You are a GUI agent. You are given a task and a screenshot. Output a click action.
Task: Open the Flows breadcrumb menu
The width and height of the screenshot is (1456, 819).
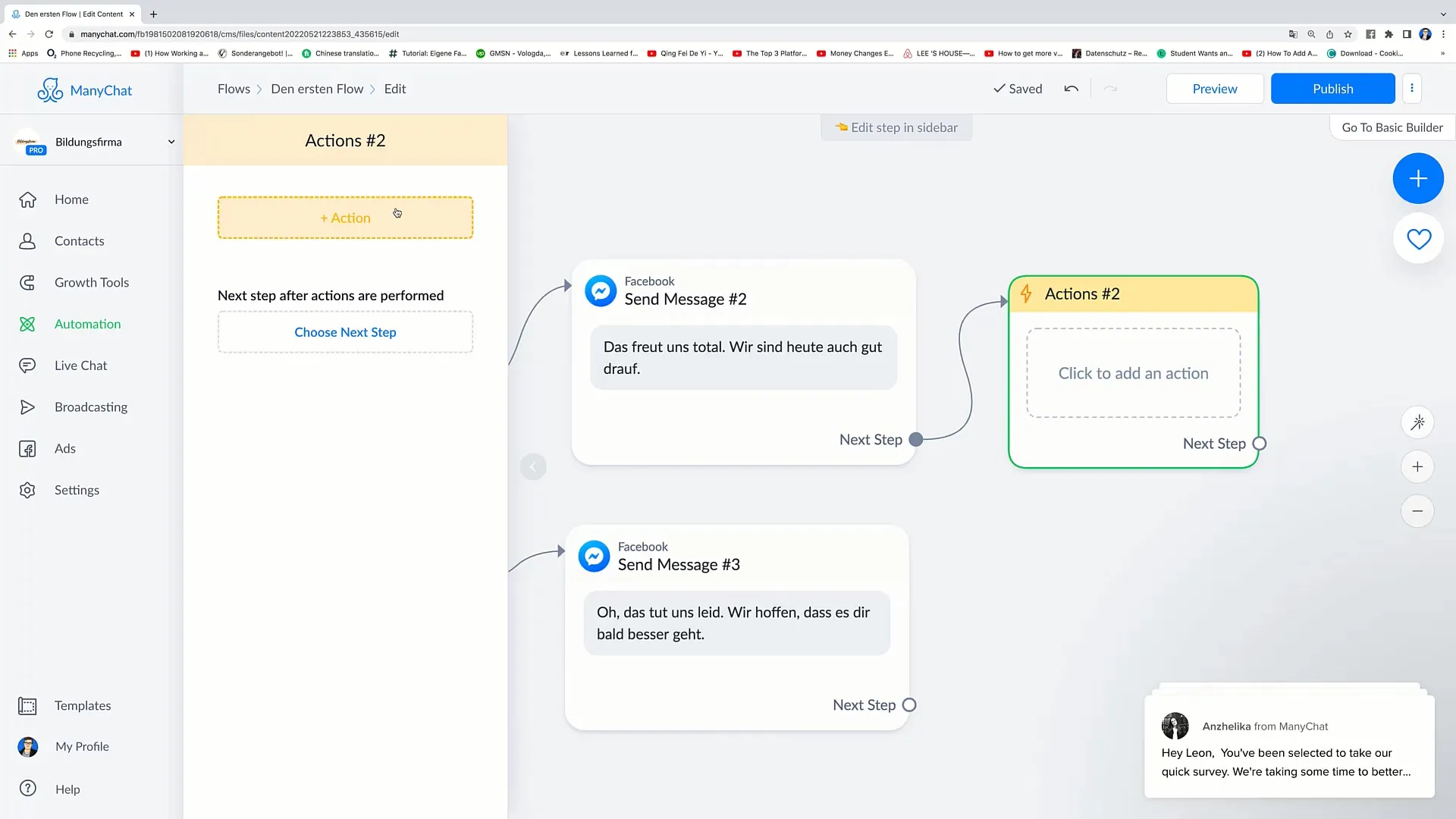(233, 88)
